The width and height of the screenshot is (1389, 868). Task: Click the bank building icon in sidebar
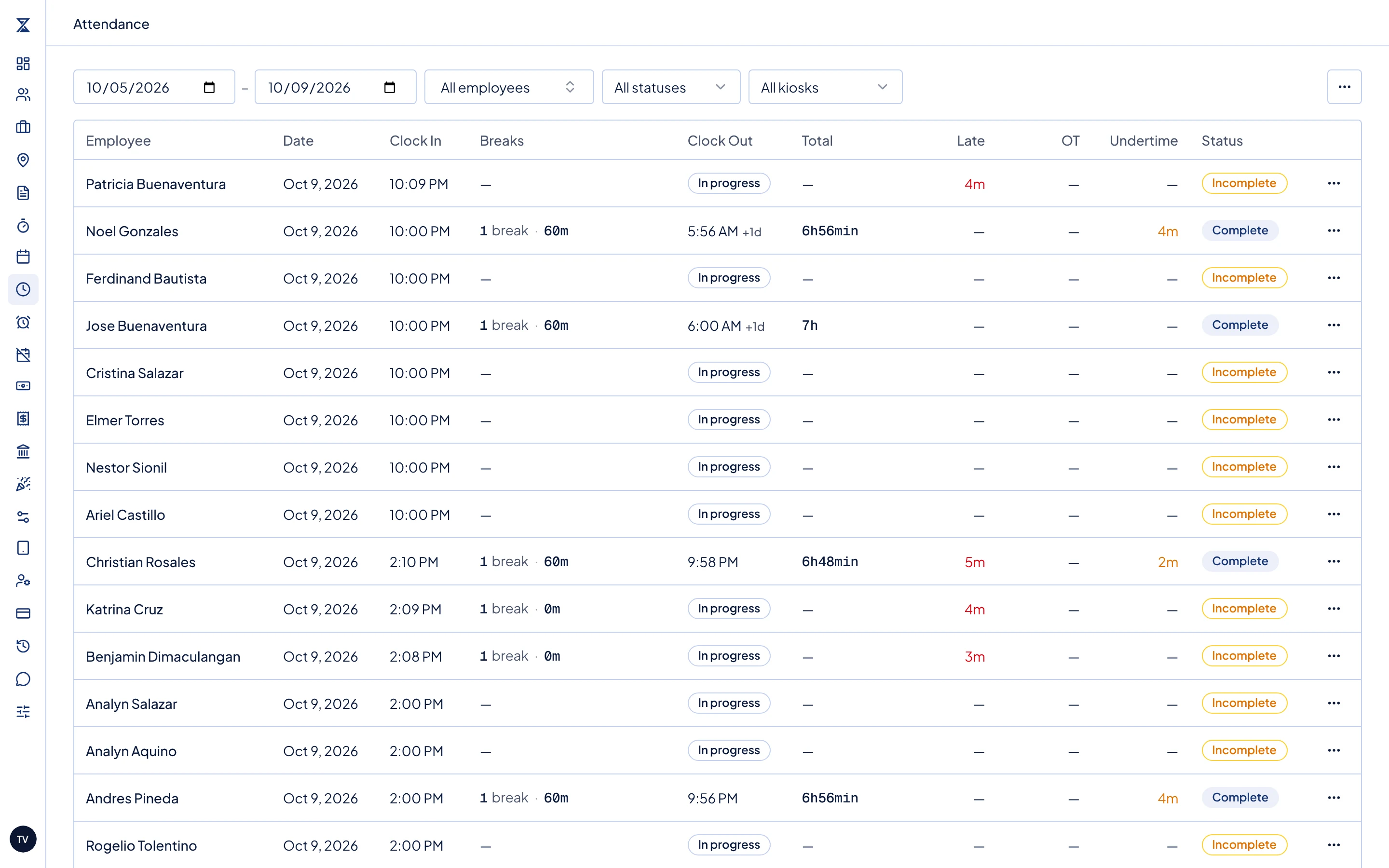tap(23, 451)
